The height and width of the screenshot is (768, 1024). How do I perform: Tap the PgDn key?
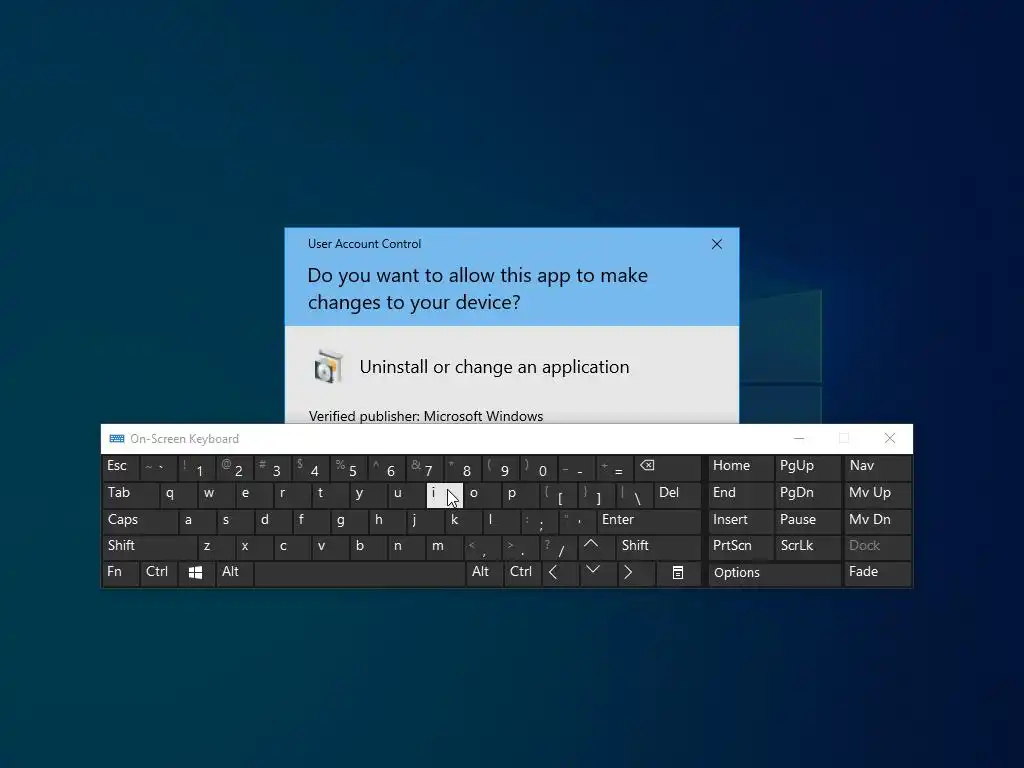[808, 494]
